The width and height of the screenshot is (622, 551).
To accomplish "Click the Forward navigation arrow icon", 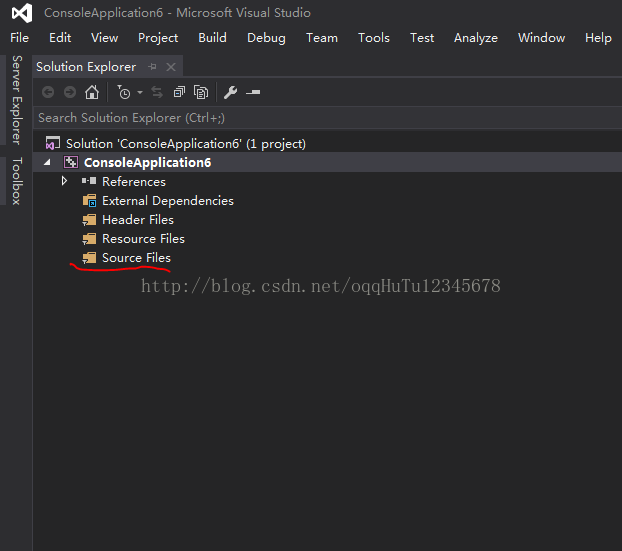I will pos(70,92).
